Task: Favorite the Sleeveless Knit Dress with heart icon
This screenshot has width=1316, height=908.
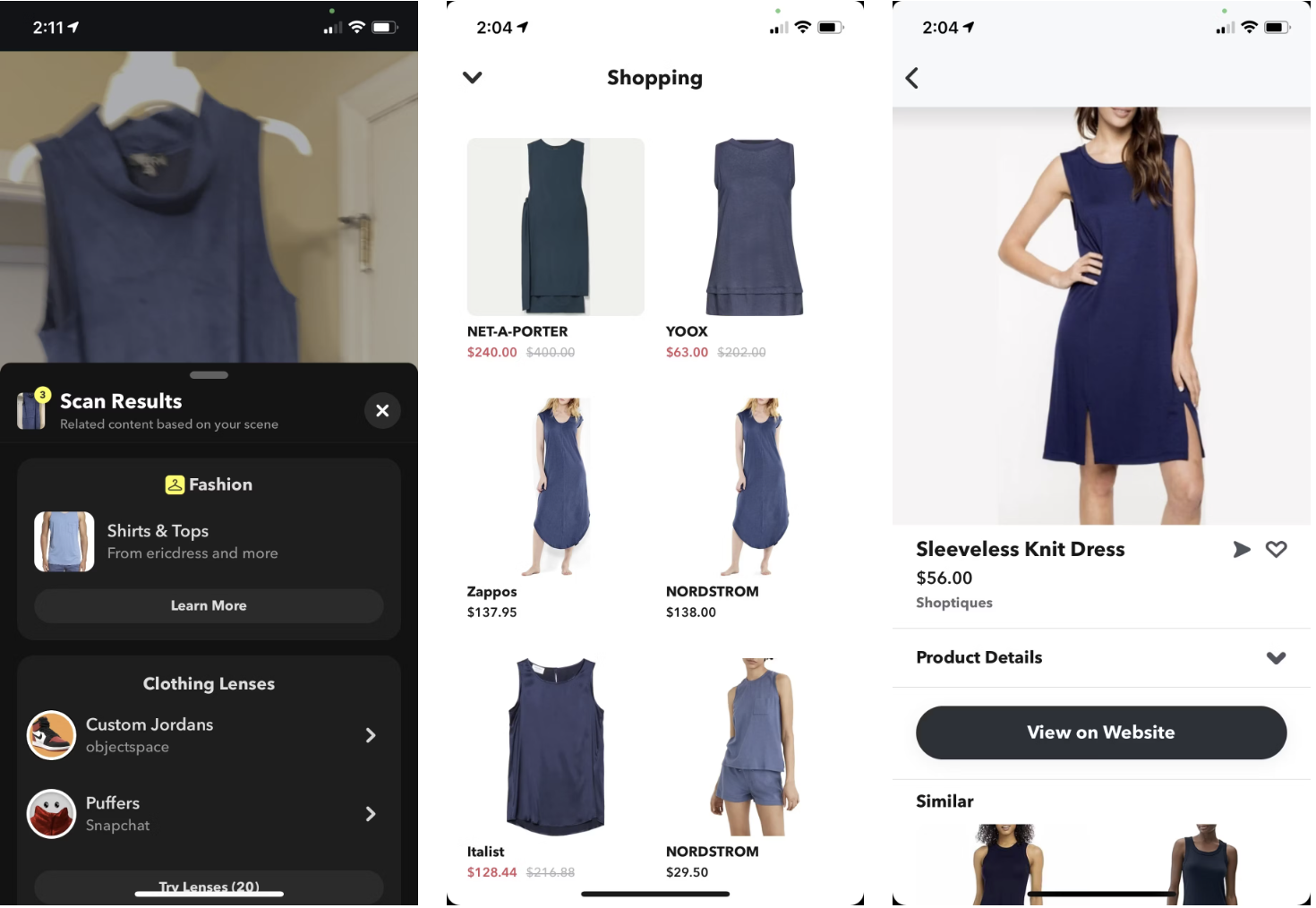Action: [x=1277, y=550]
